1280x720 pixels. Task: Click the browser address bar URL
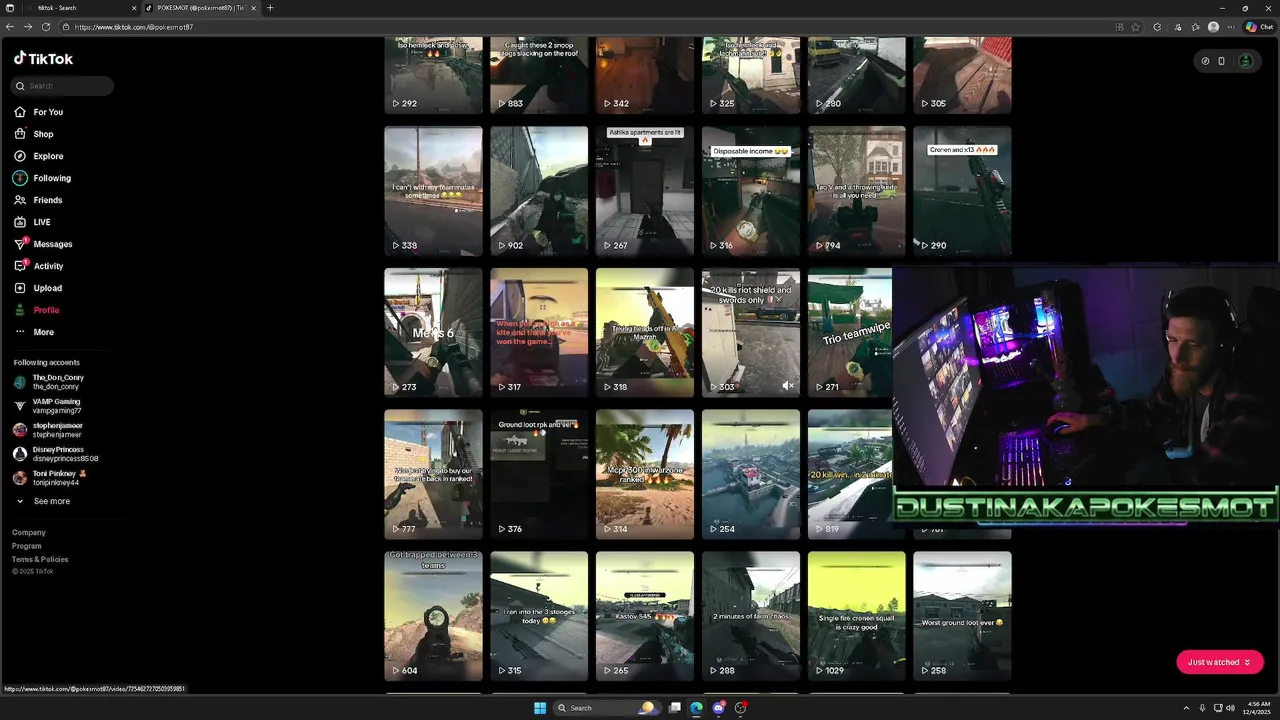(134, 27)
